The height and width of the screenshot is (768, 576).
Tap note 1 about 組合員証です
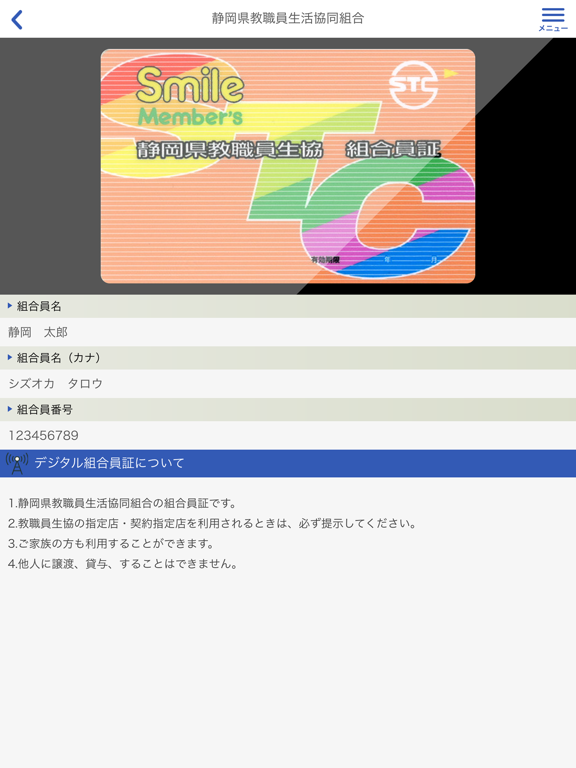(122, 503)
